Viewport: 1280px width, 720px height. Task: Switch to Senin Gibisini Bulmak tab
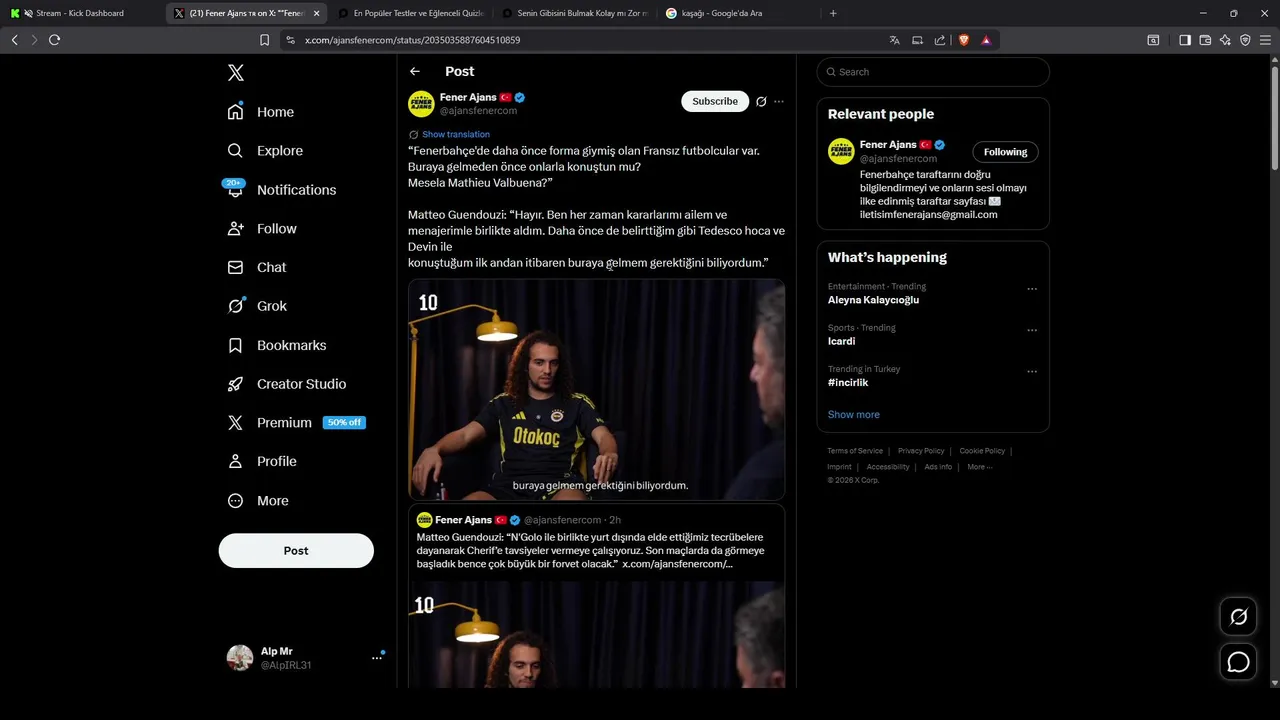(575, 13)
